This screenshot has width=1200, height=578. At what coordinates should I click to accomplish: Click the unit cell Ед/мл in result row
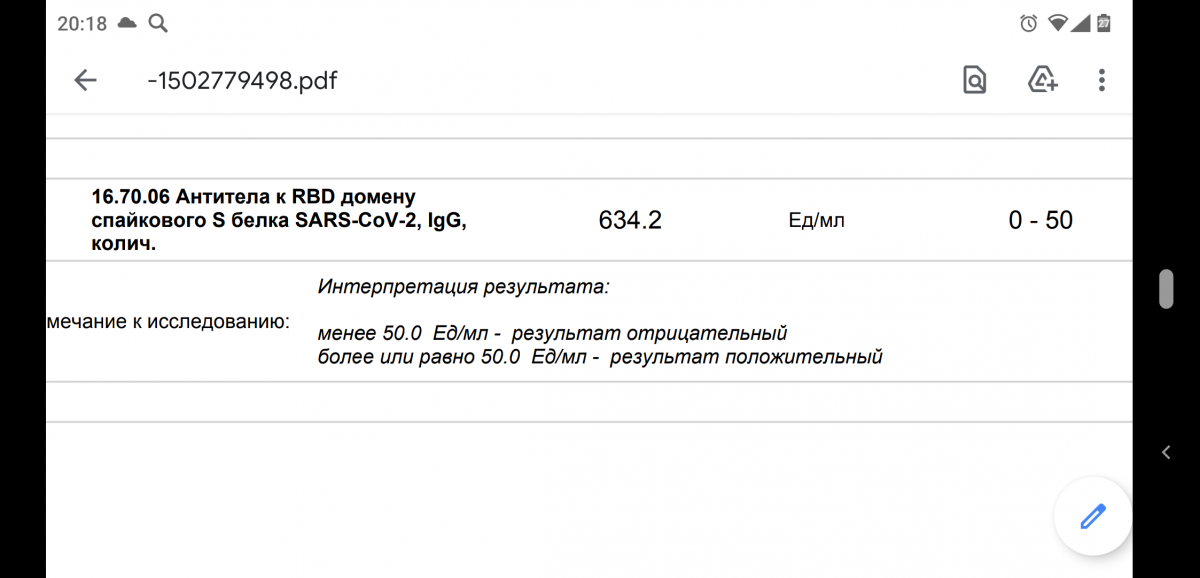816,221
